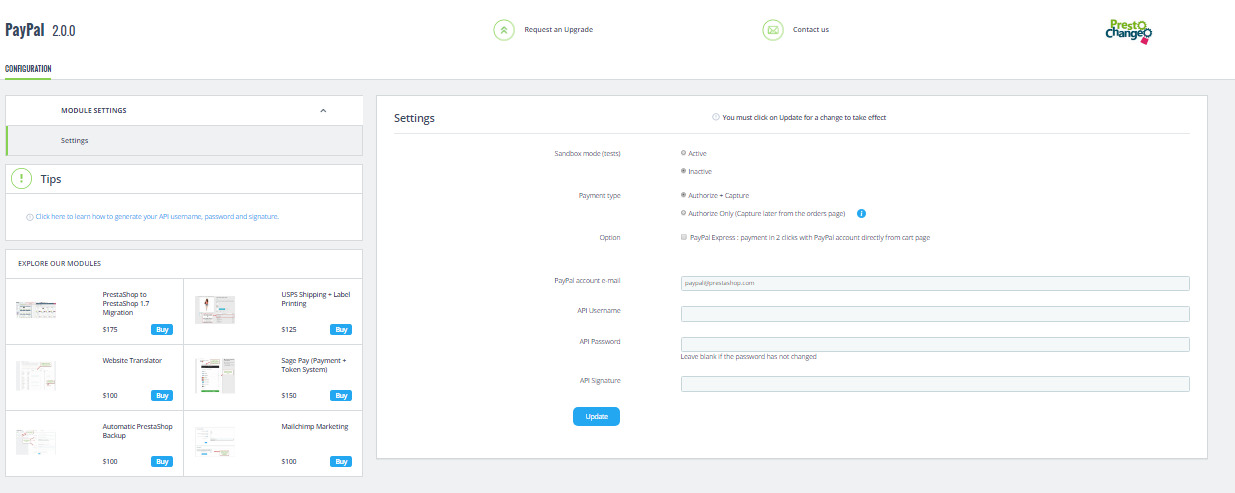Open Settings item in module menu
This screenshot has width=1235, height=493.
(185, 140)
